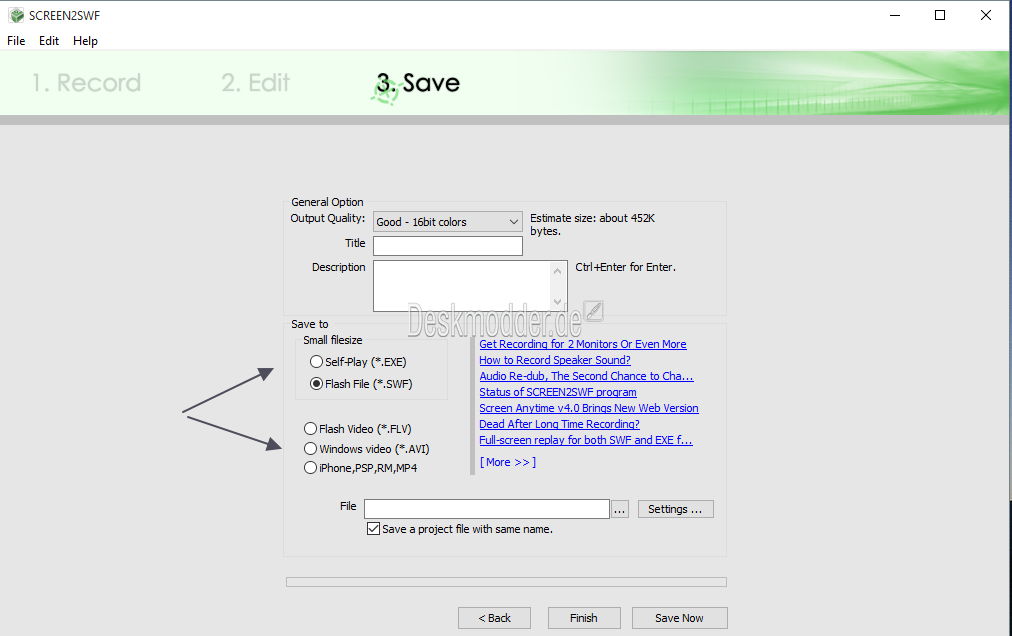Open Screen Anytime v4.0 Web Version link
The image size is (1012, 636).
pos(589,408)
